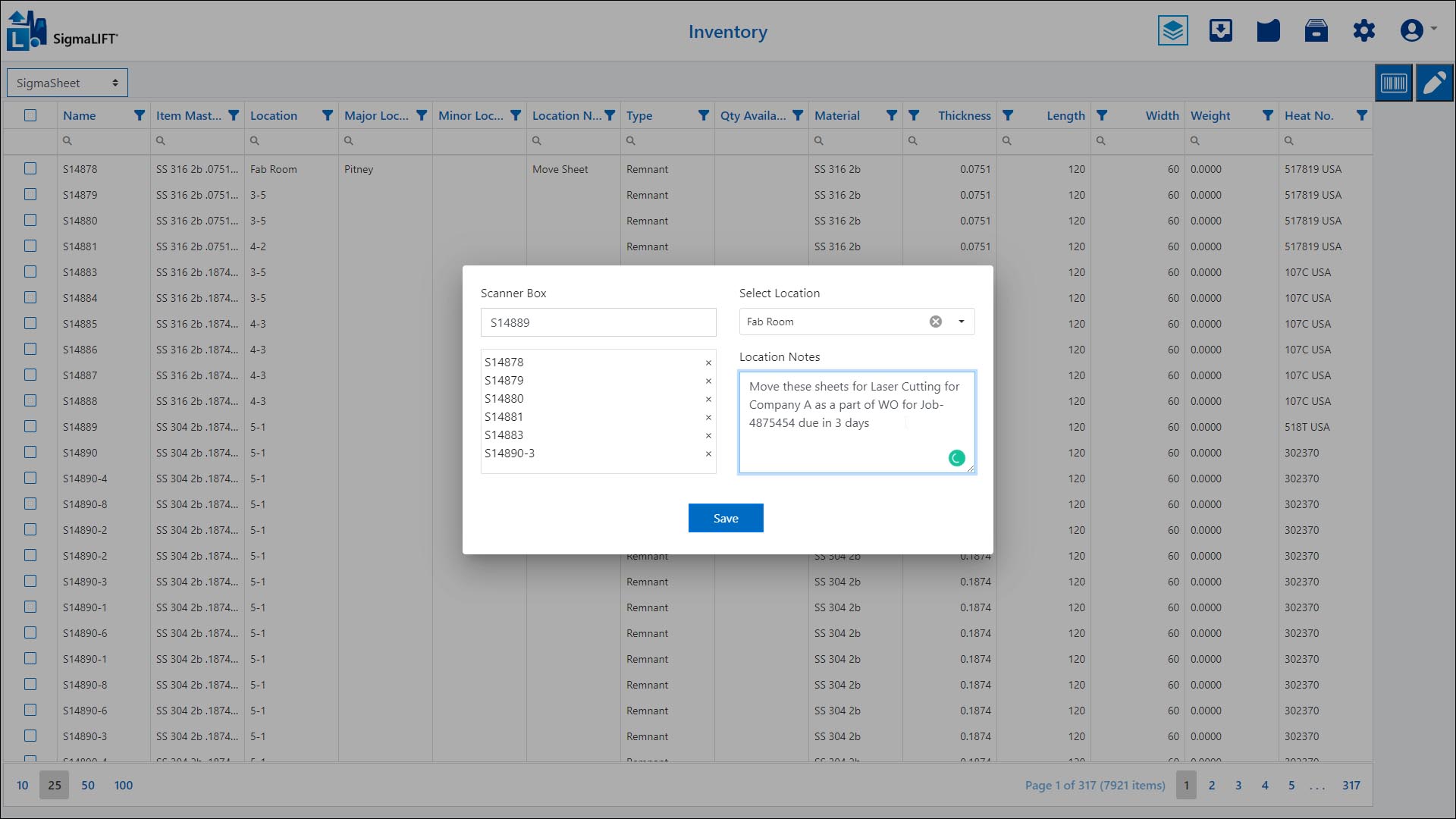The image size is (1456, 819).
Task: Open the download/export icon panel
Action: click(1220, 31)
